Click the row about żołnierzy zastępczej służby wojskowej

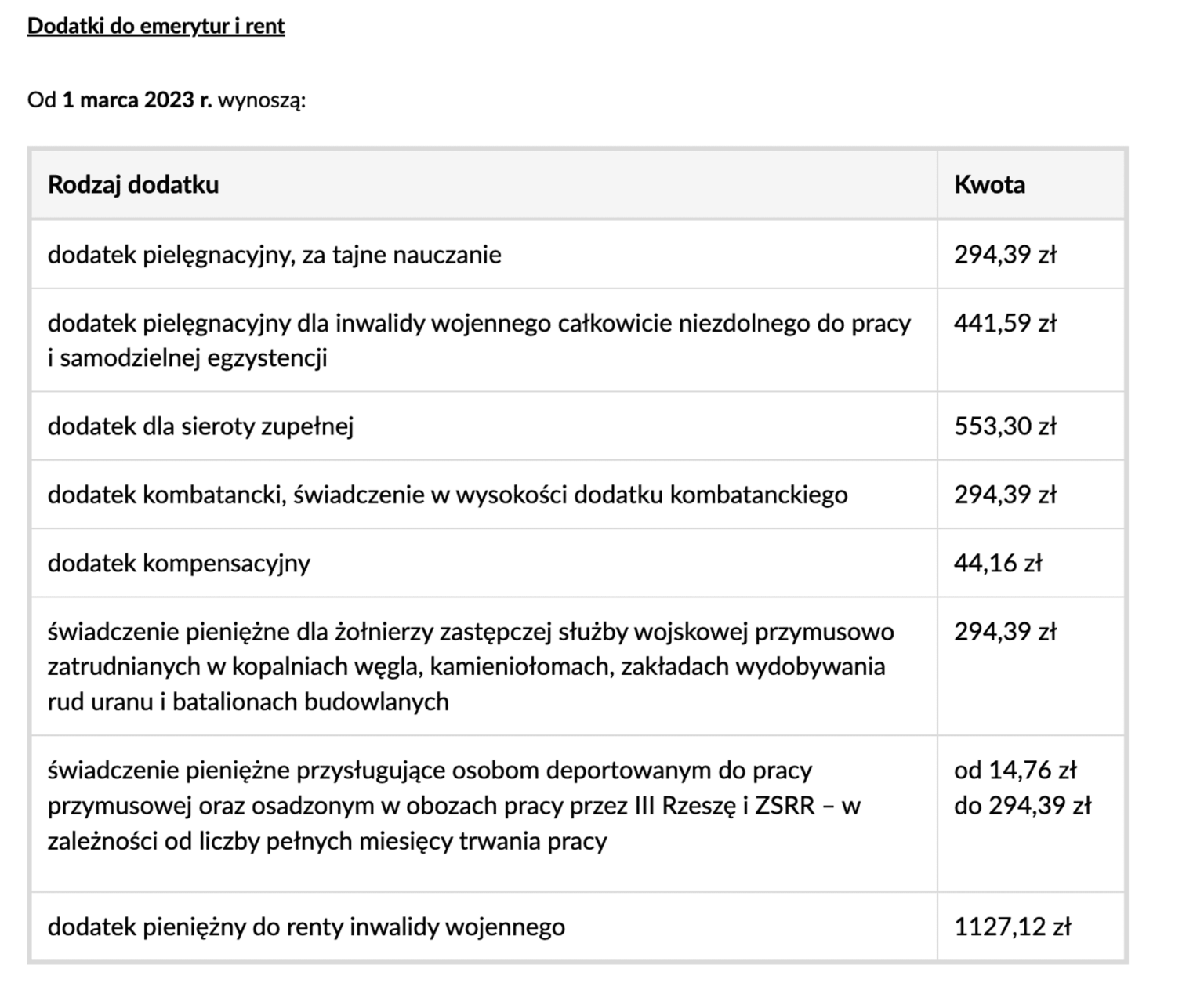click(x=470, y=666)
